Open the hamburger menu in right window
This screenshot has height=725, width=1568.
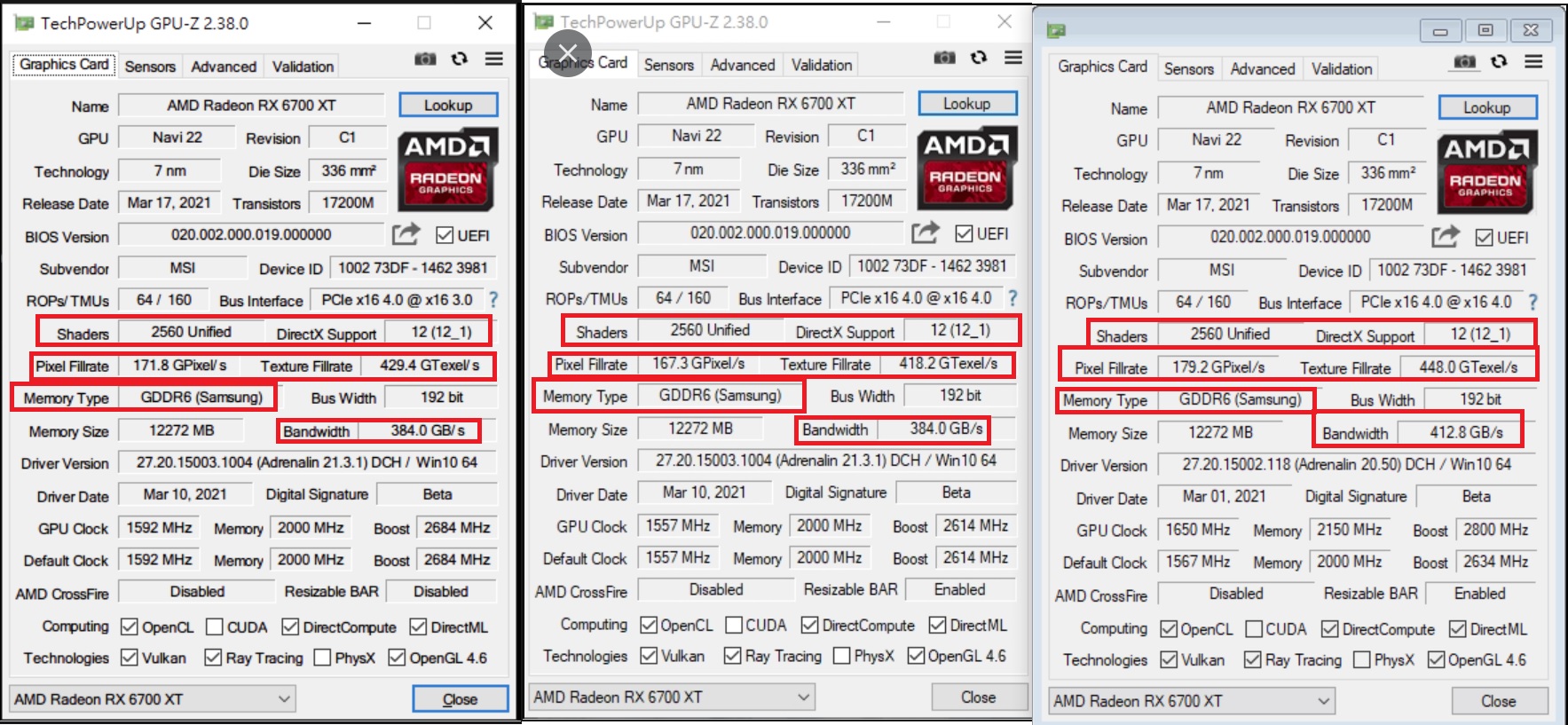click(1533, 61)
